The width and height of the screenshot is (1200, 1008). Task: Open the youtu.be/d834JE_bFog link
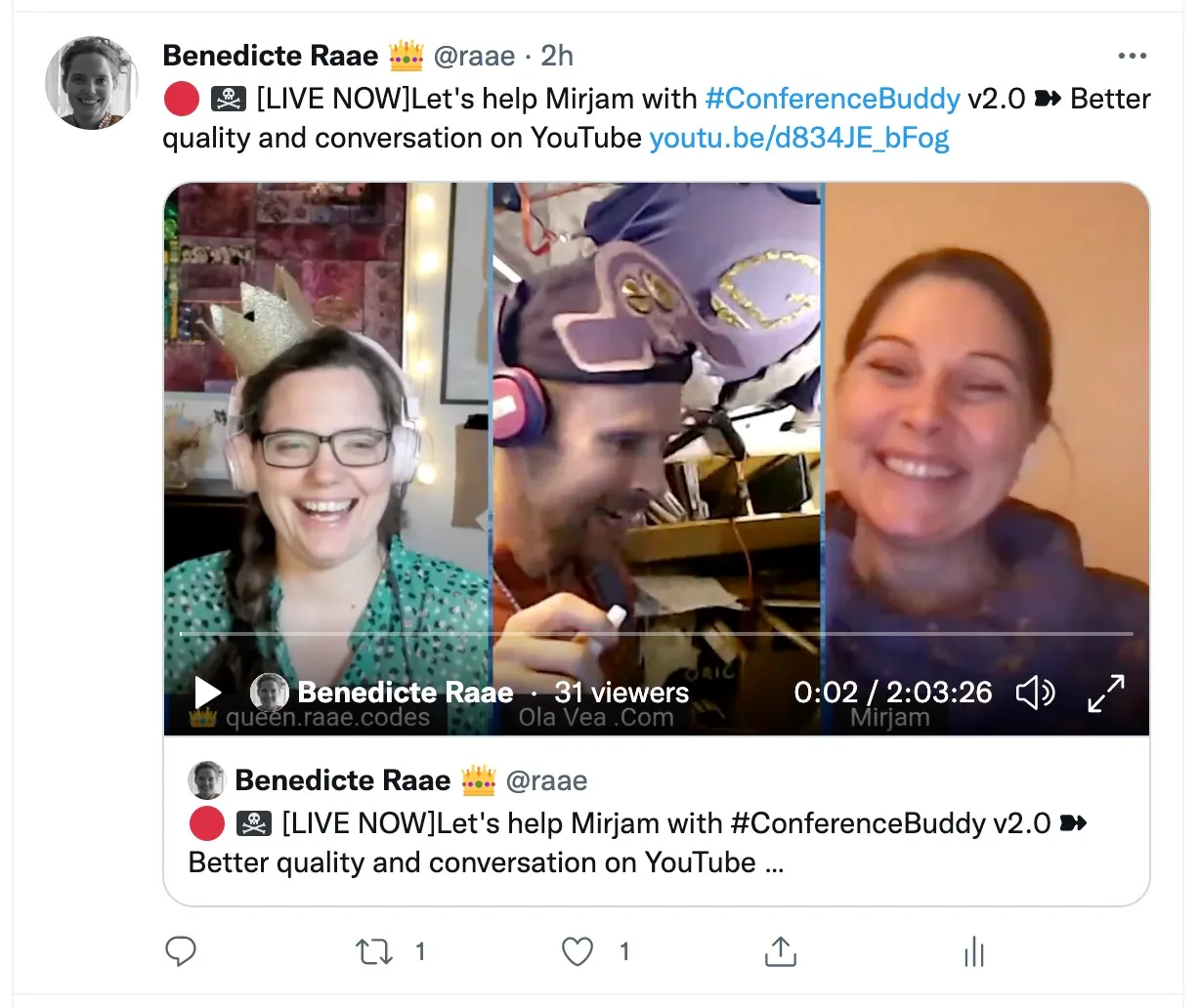tap(799, 138)
